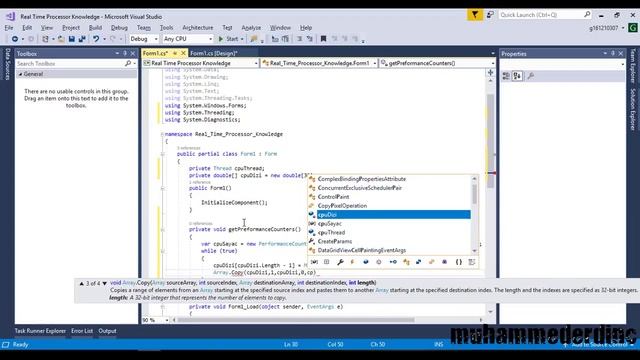This screenshot has height=360, width=640.
Task: Close the Toolbox panel
Action: coord(133,53)
